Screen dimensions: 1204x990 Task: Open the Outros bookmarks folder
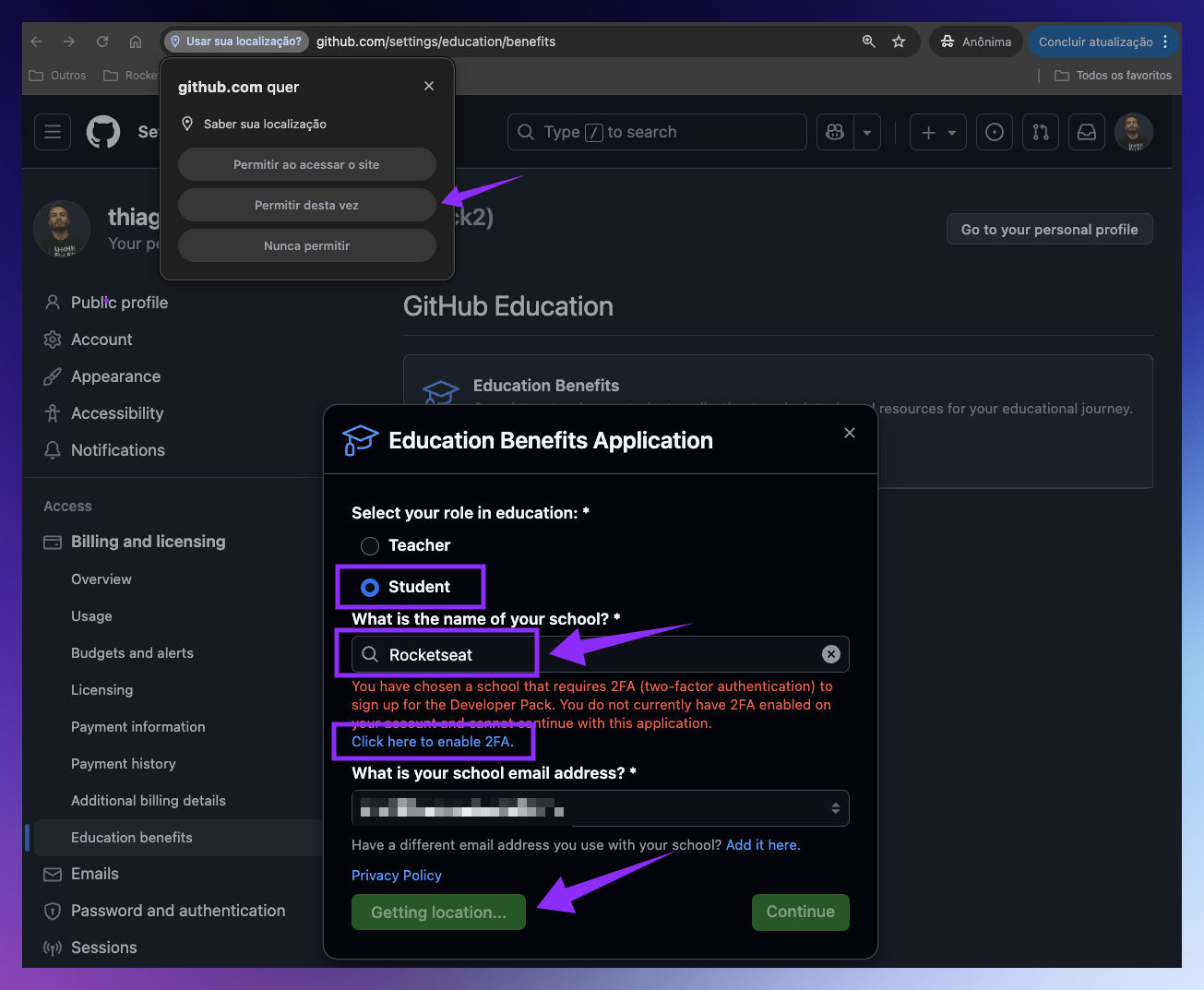pos(57,76)
